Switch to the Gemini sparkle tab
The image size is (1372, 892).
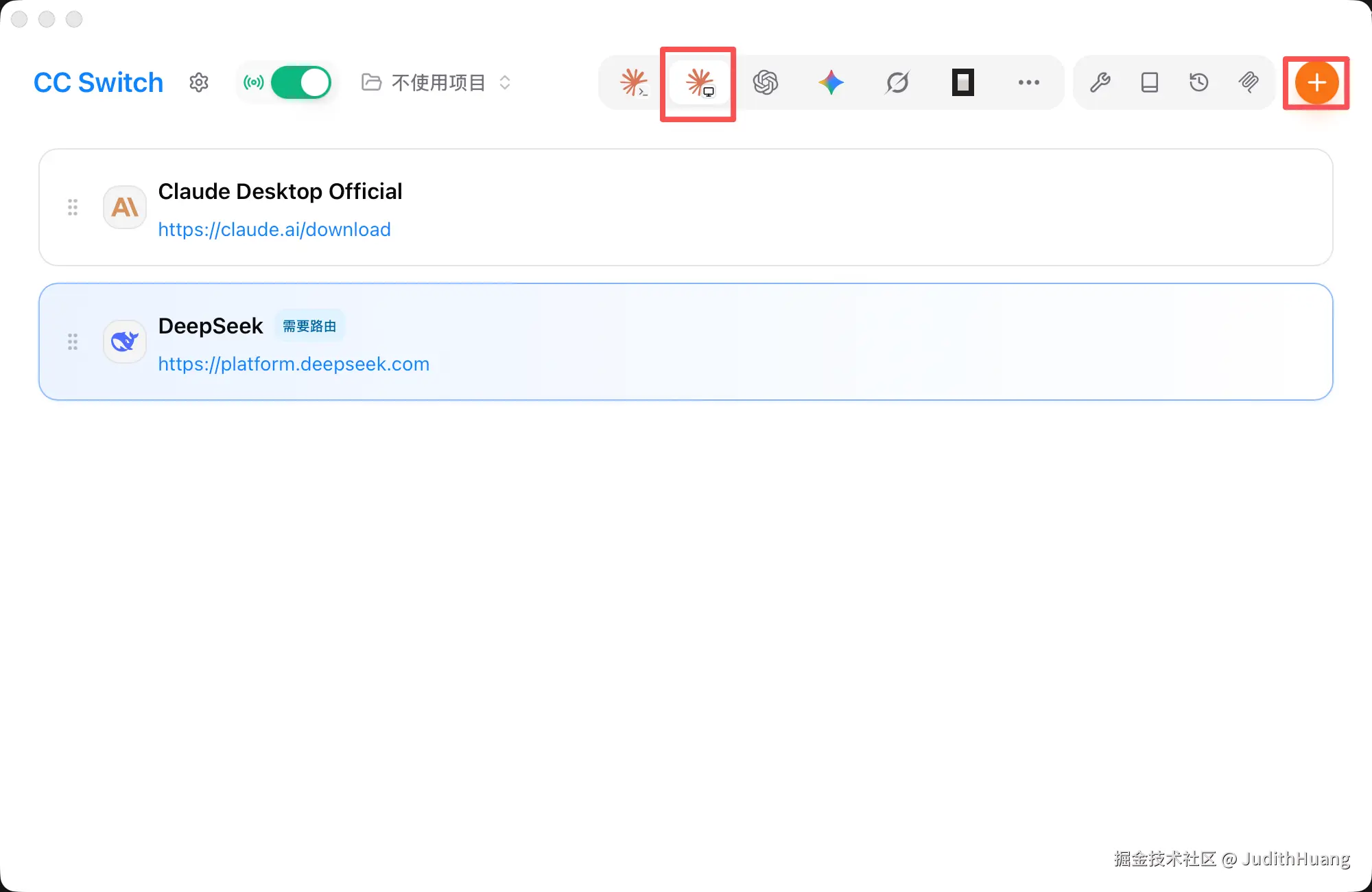[831, 82]
